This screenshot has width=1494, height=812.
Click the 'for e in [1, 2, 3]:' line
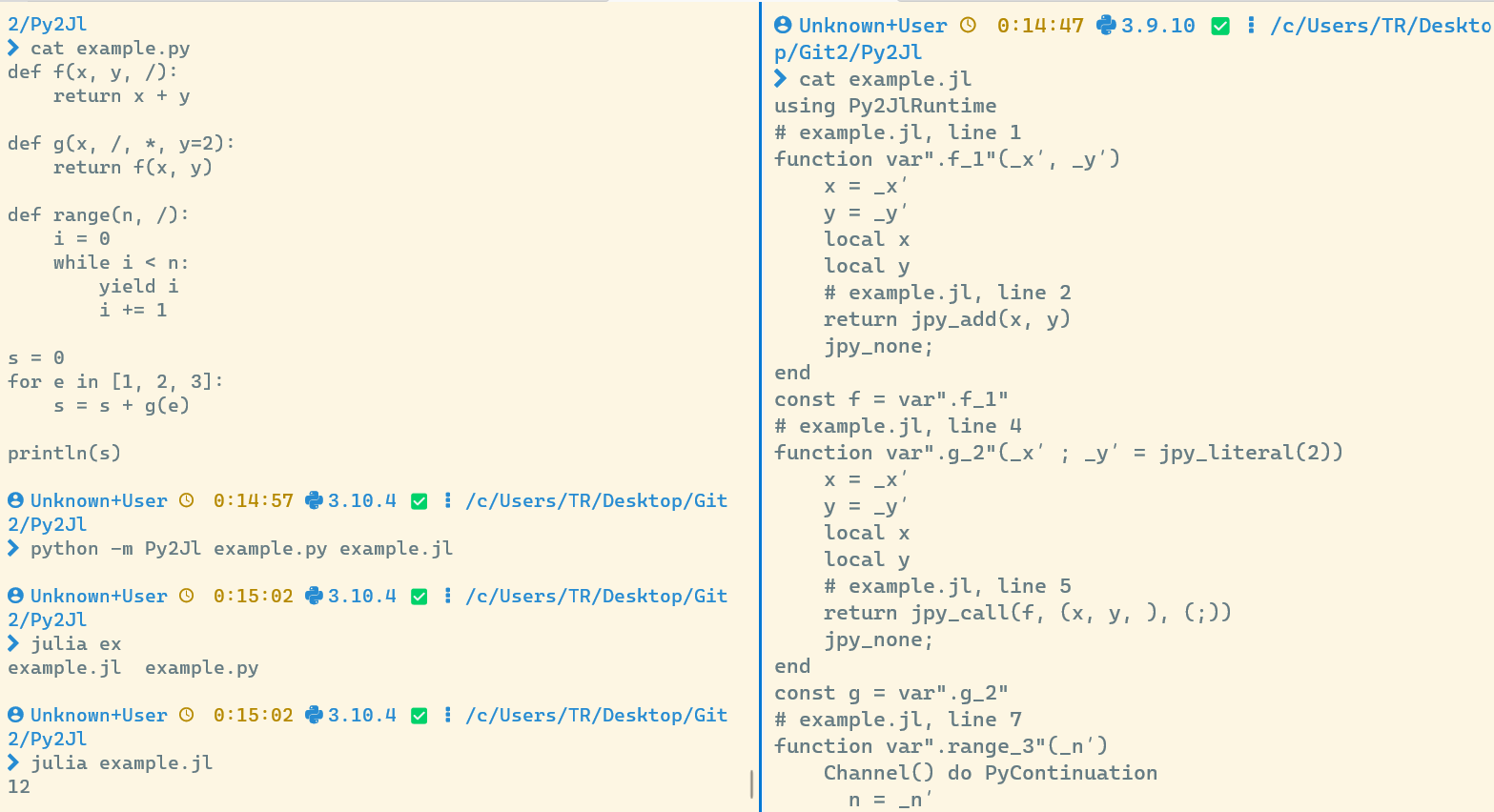click(115, 382)
